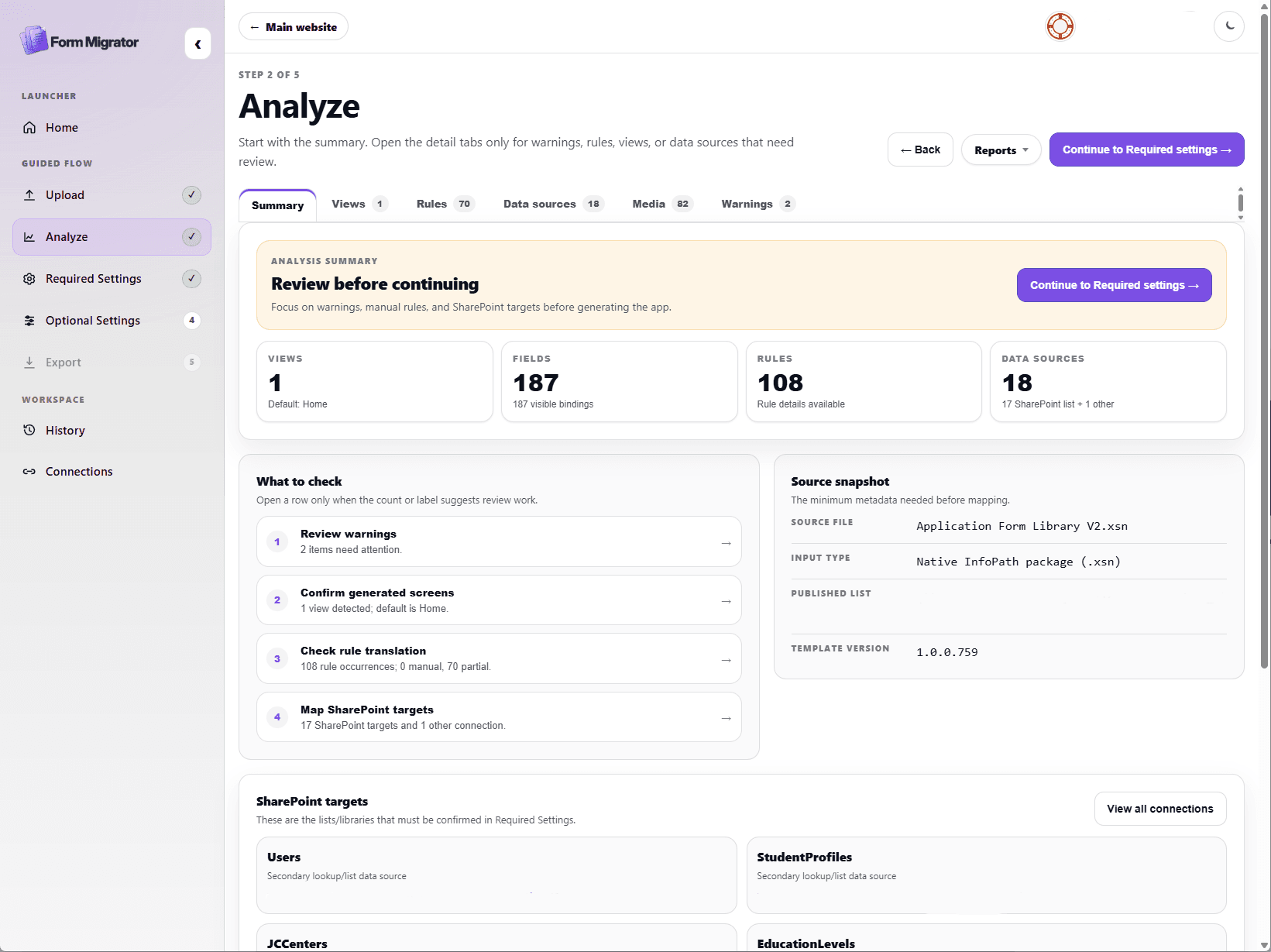Open the Data sources tab
The width and height of the screenshot is (1271, 952).
[x=552, y=204]
